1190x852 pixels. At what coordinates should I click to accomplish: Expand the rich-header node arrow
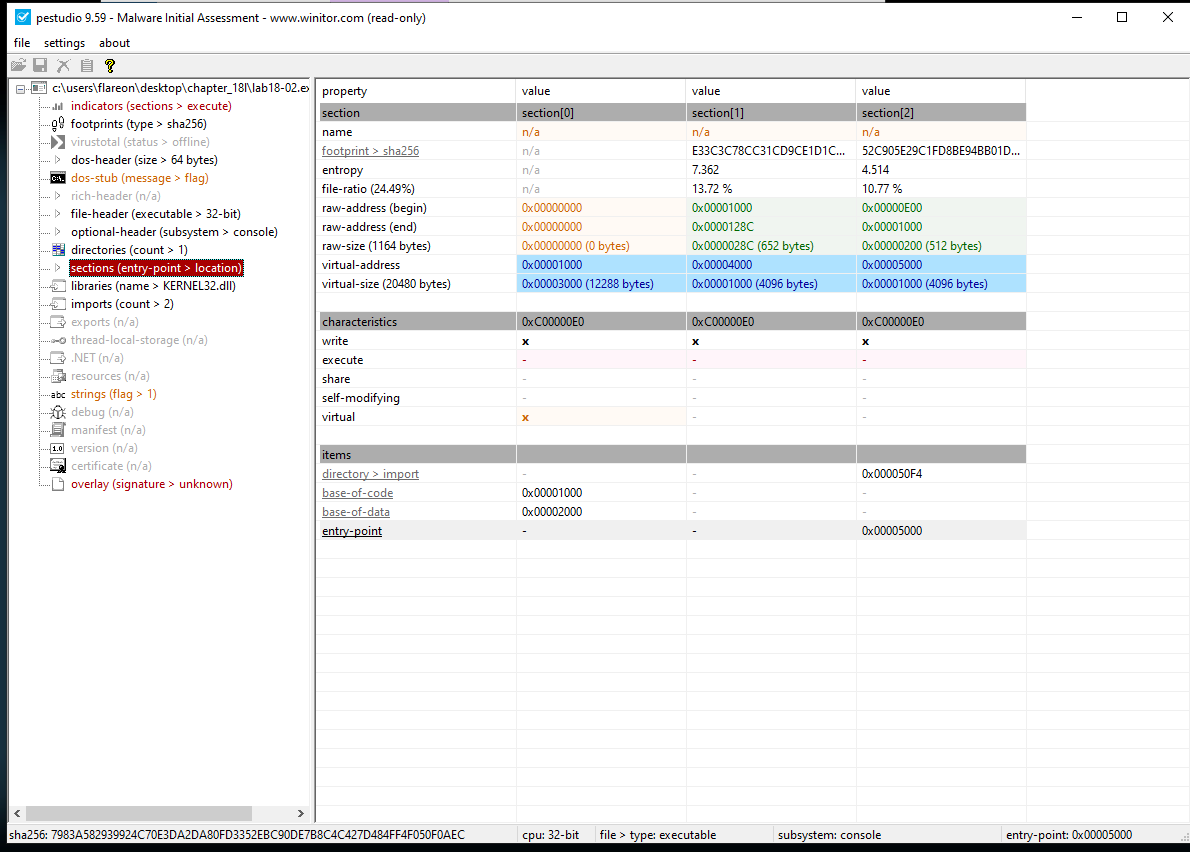(x=58, y=196)
